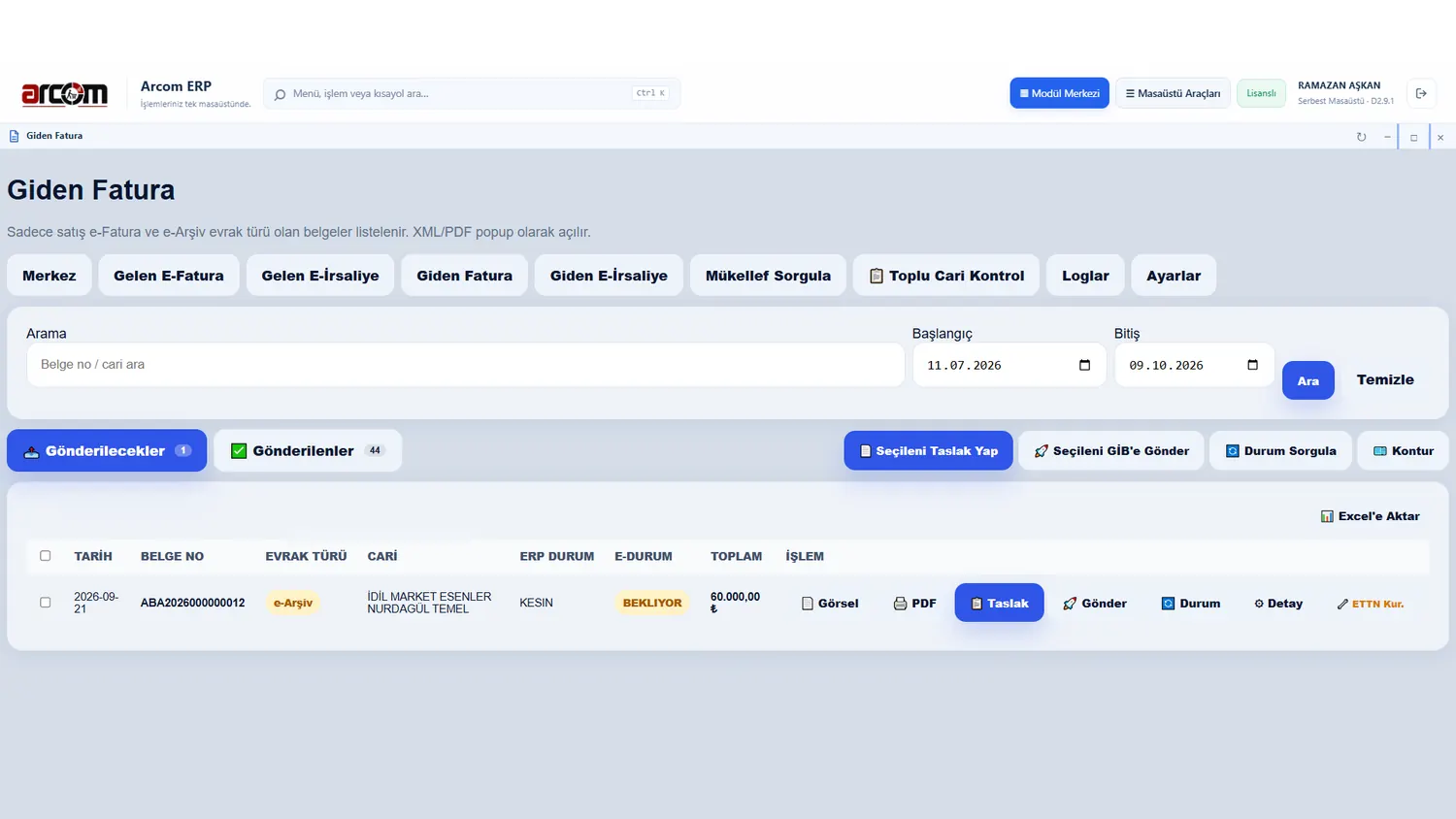Click the refresh icon in the tab bar

[x=1361, y=137]
